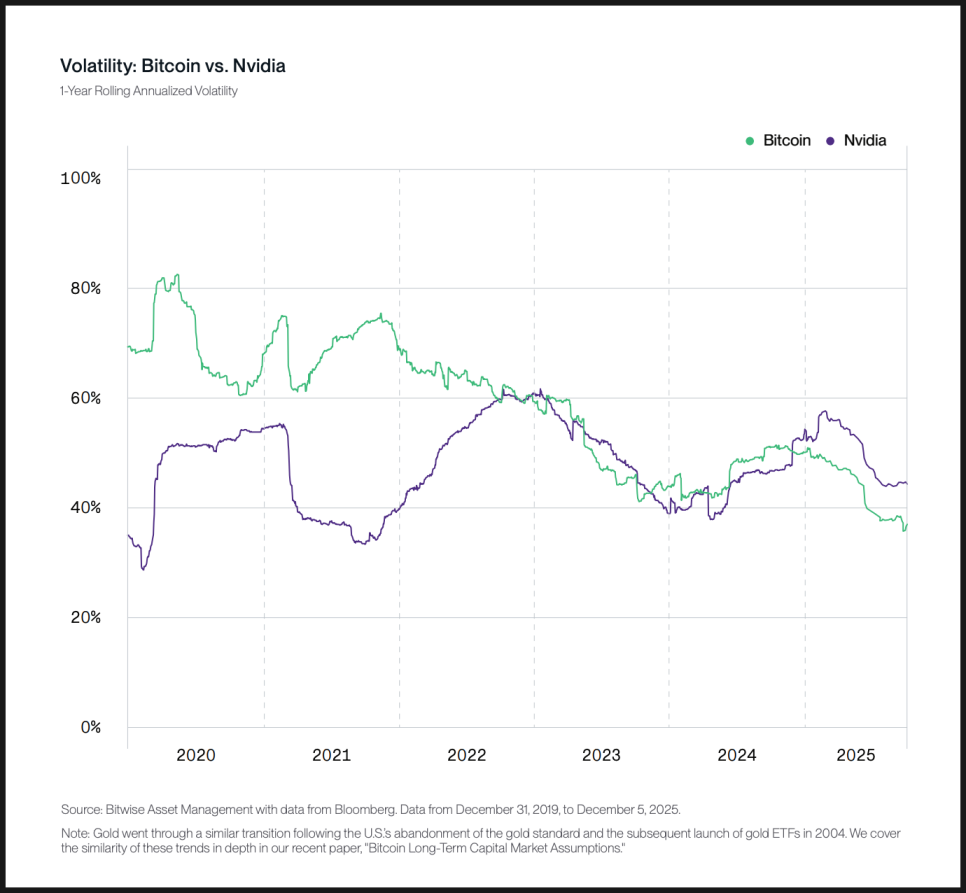Select the 2021 x-axis year label
Viewport: 966px width, 893px height.
coord(331,756)
